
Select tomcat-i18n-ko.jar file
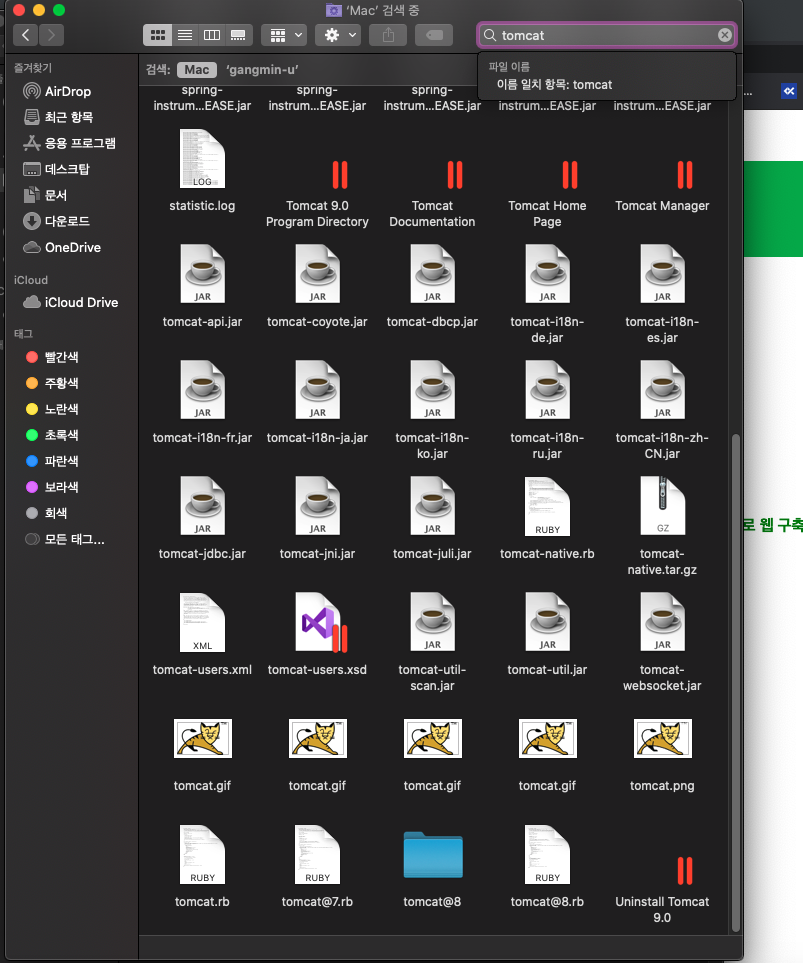tap(433, 390)
